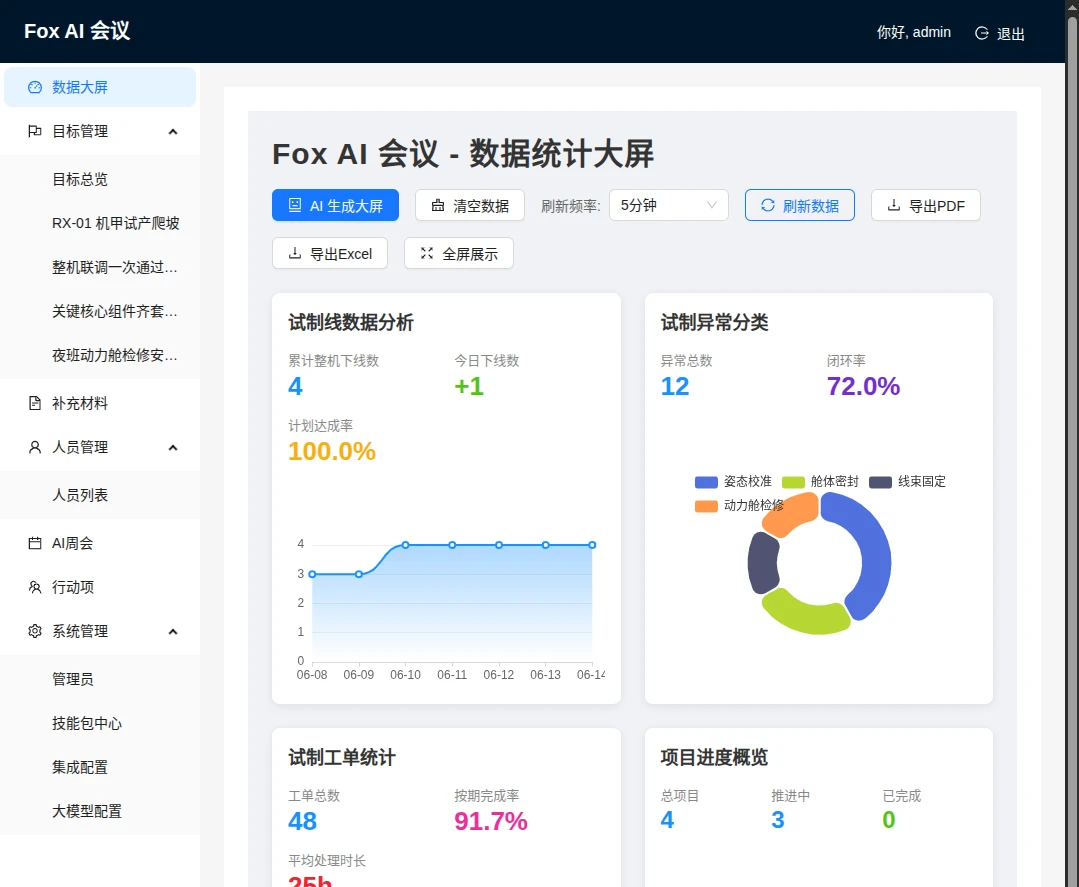Click the 48 工单总数 value
The width and height of the screenshot is (1079, 887).
pos(302,821)
